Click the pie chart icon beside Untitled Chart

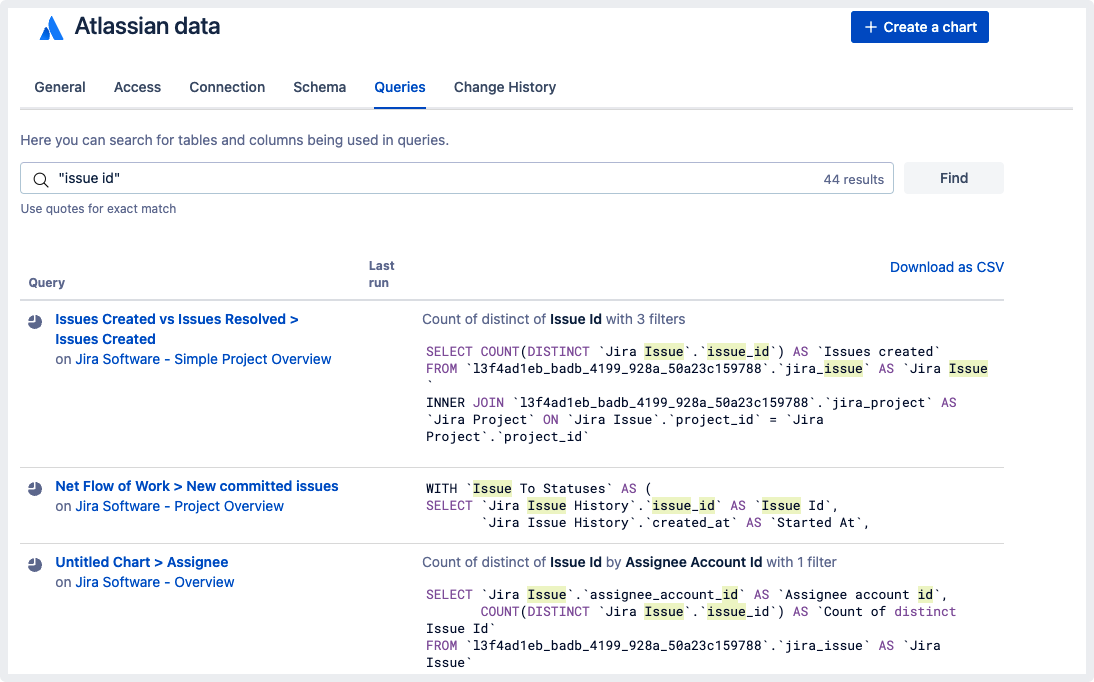click(35, 564)
